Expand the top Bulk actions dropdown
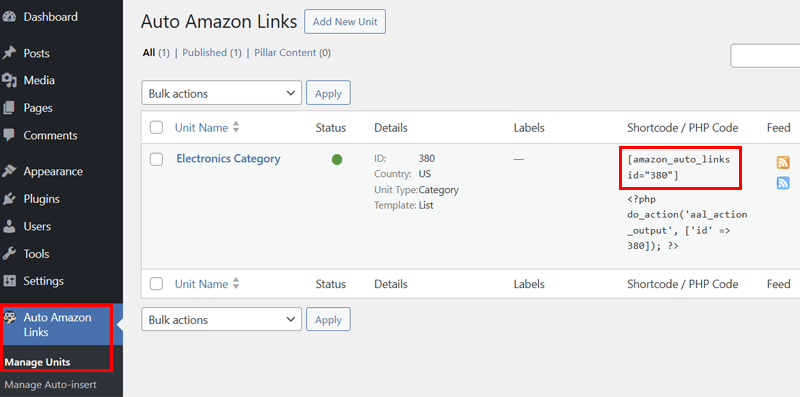800x397 pixels. (221, 93)
